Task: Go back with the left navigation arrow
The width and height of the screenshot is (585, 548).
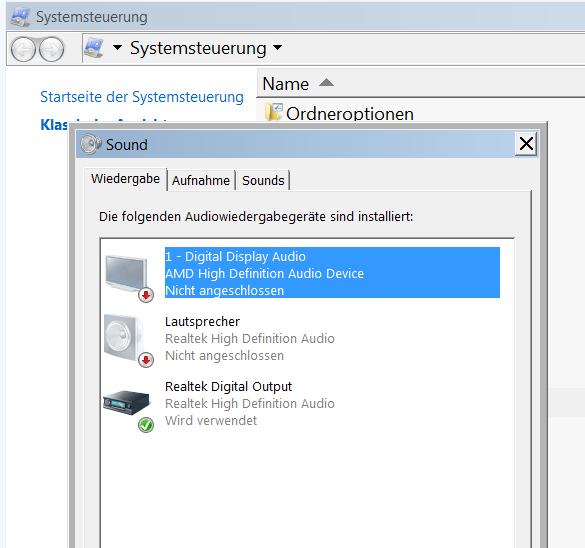Action: click(x=23, y=49)
